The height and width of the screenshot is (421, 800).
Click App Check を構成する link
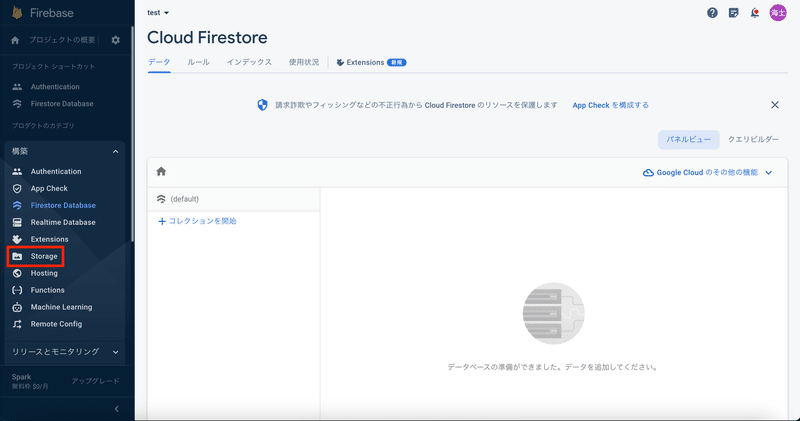click(x=611, y=105)
